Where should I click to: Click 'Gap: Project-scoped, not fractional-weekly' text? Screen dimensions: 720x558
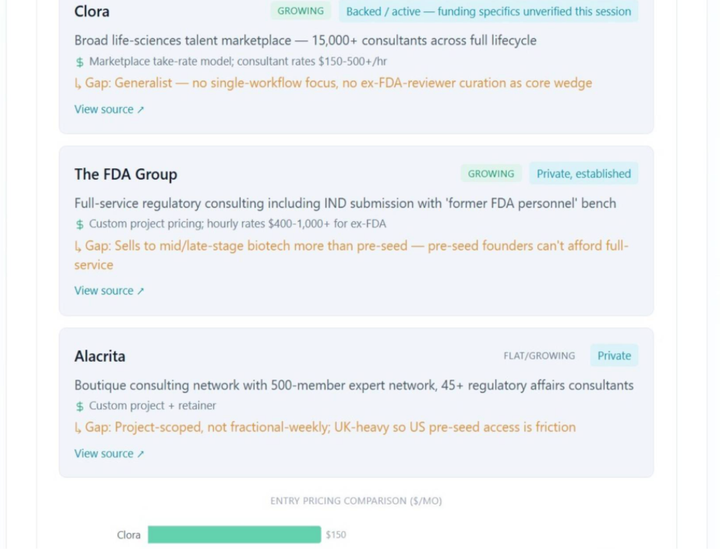click(330, 427)
